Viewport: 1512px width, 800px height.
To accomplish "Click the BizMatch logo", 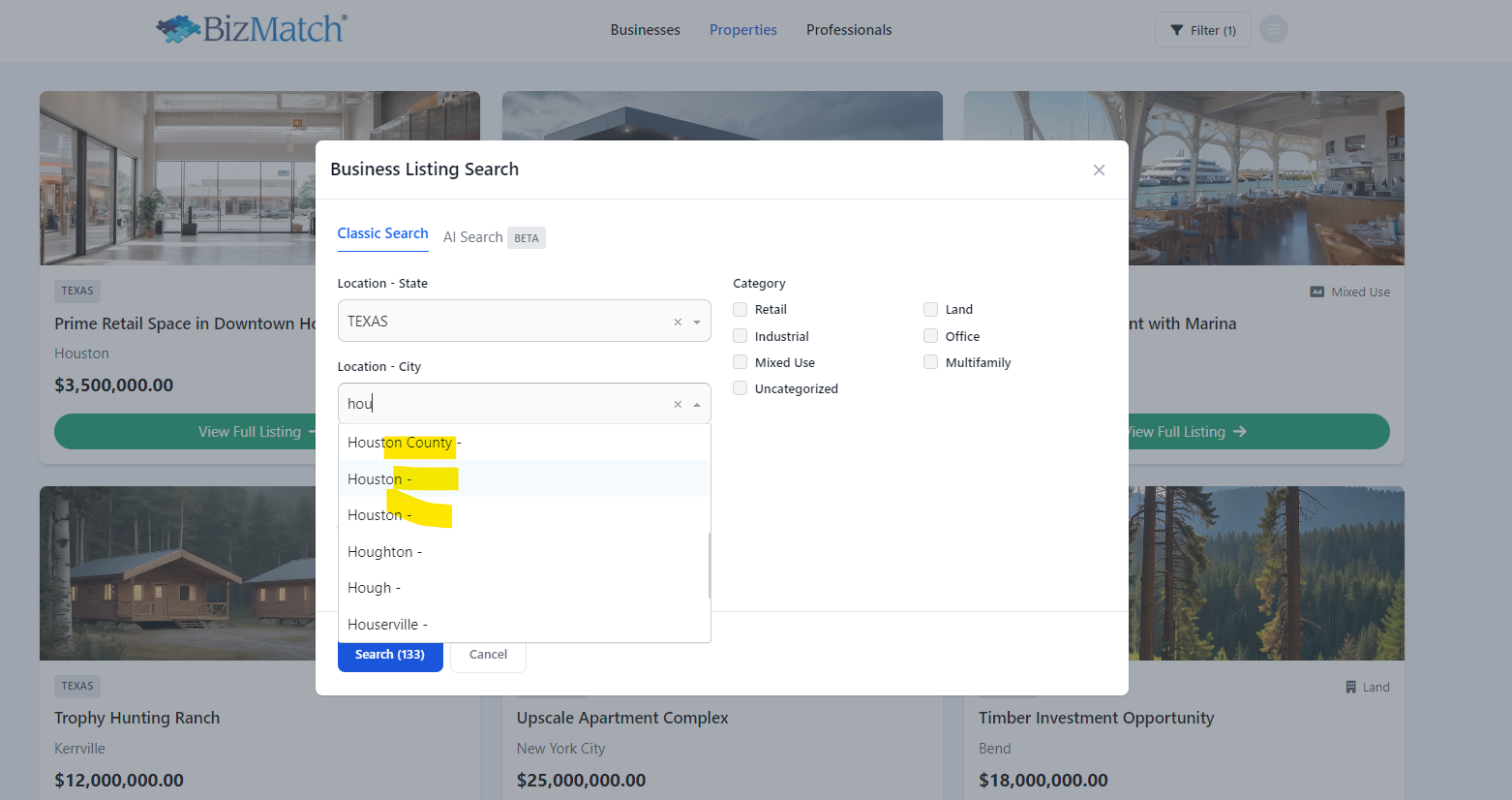I will point(252,29).
